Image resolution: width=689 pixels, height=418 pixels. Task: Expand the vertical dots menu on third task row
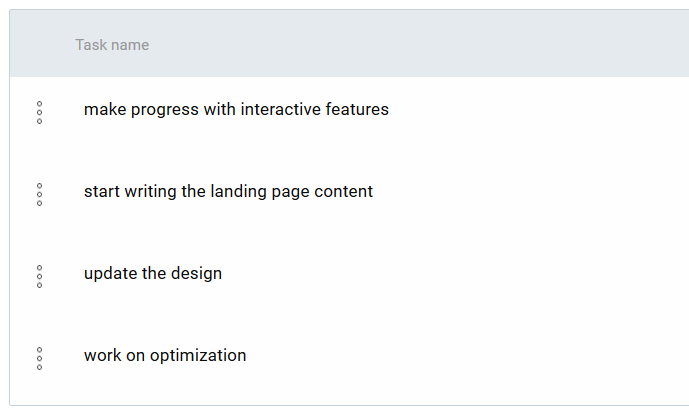40,276
